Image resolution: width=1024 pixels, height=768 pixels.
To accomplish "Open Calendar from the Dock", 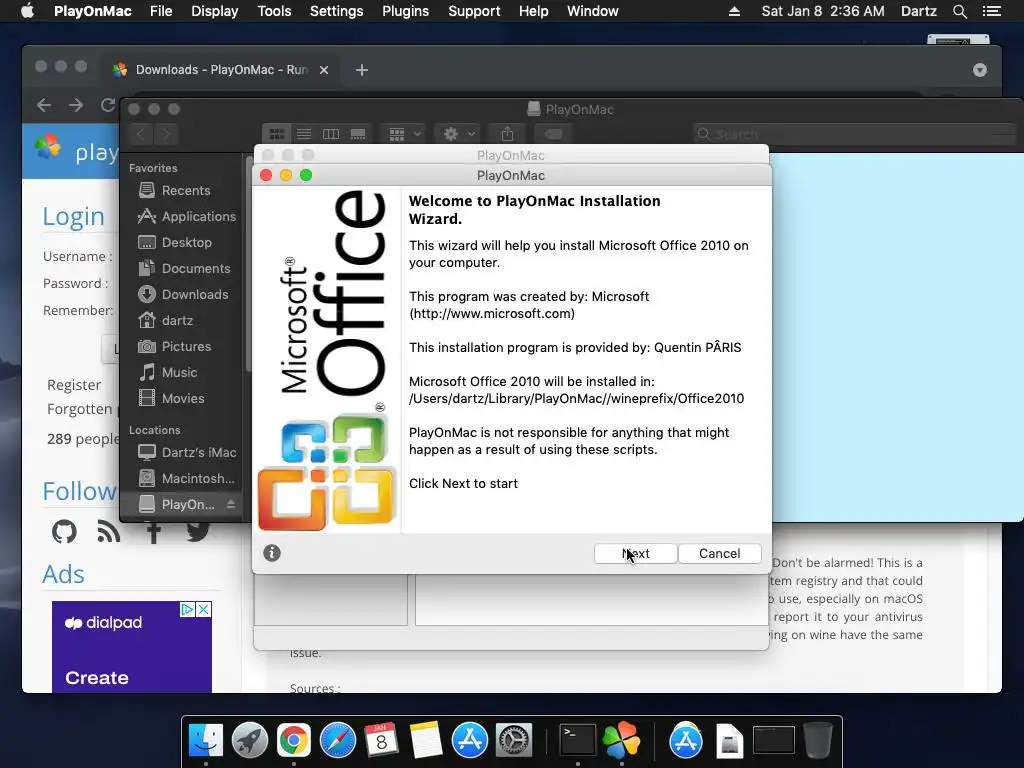I will pos(381,741).
